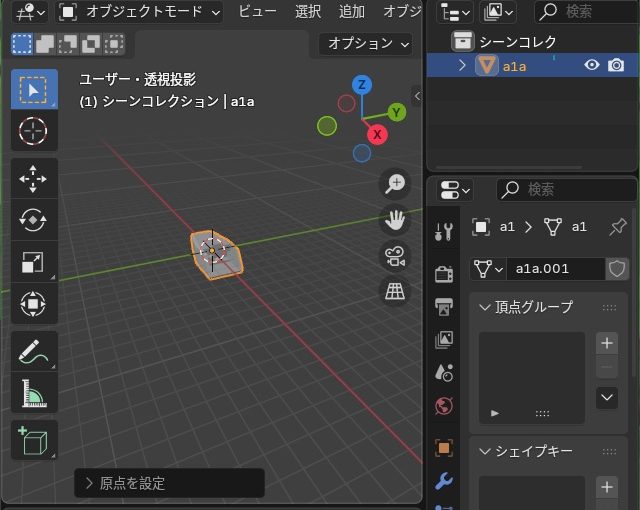Collapse the Shape Keys panel
The image size is (640, 510).
tap(484, 451)
